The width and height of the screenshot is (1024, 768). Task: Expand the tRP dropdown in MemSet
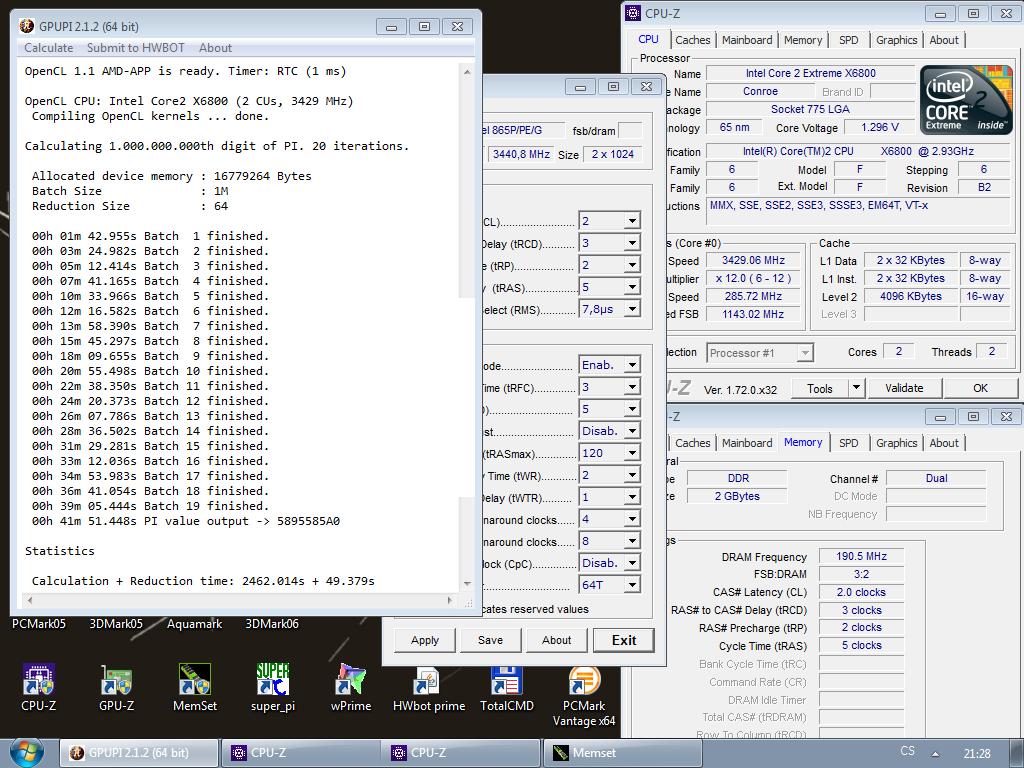(632, 265)
